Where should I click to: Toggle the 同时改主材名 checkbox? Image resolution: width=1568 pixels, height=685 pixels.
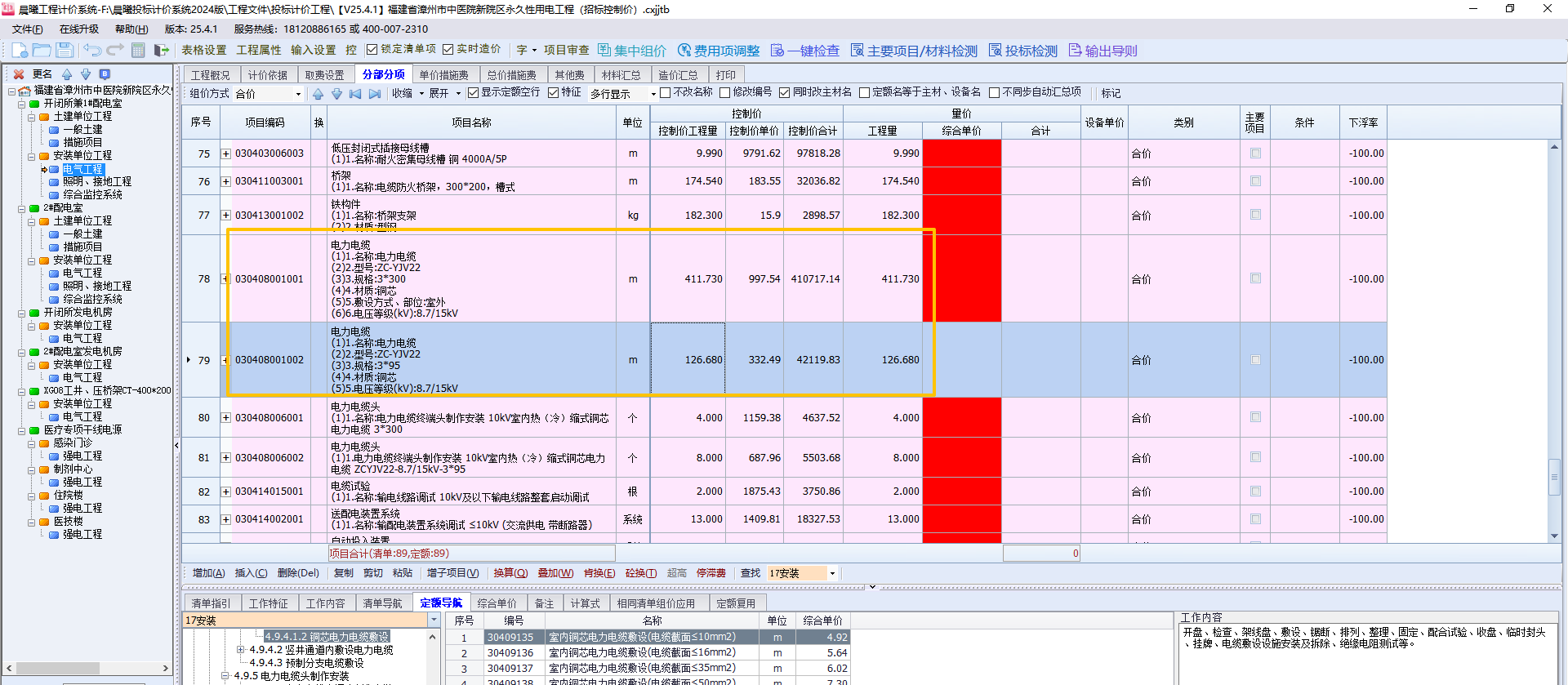785,93
